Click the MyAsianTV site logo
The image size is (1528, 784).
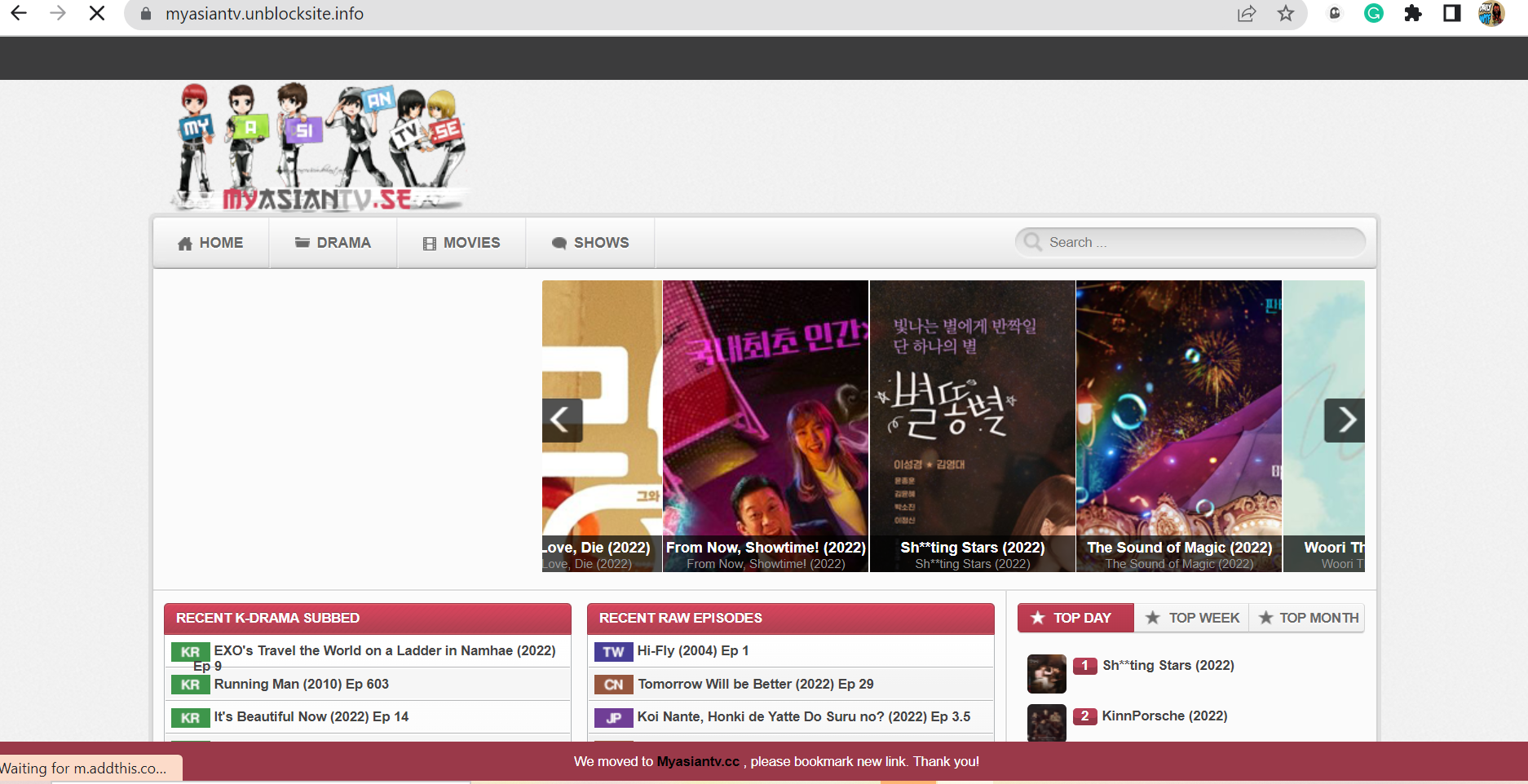pyautogui.click(x=320, y=148)
